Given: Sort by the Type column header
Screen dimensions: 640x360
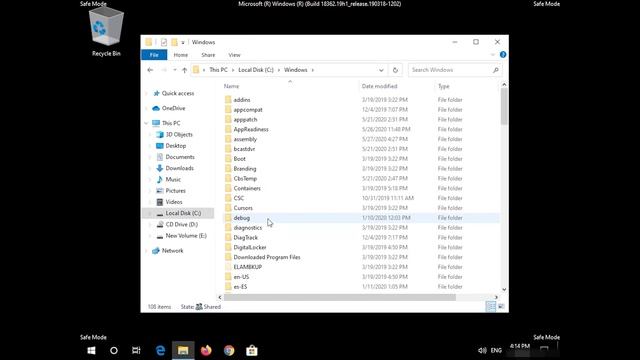Looking at the screenshot, I should tap(444, 86).
